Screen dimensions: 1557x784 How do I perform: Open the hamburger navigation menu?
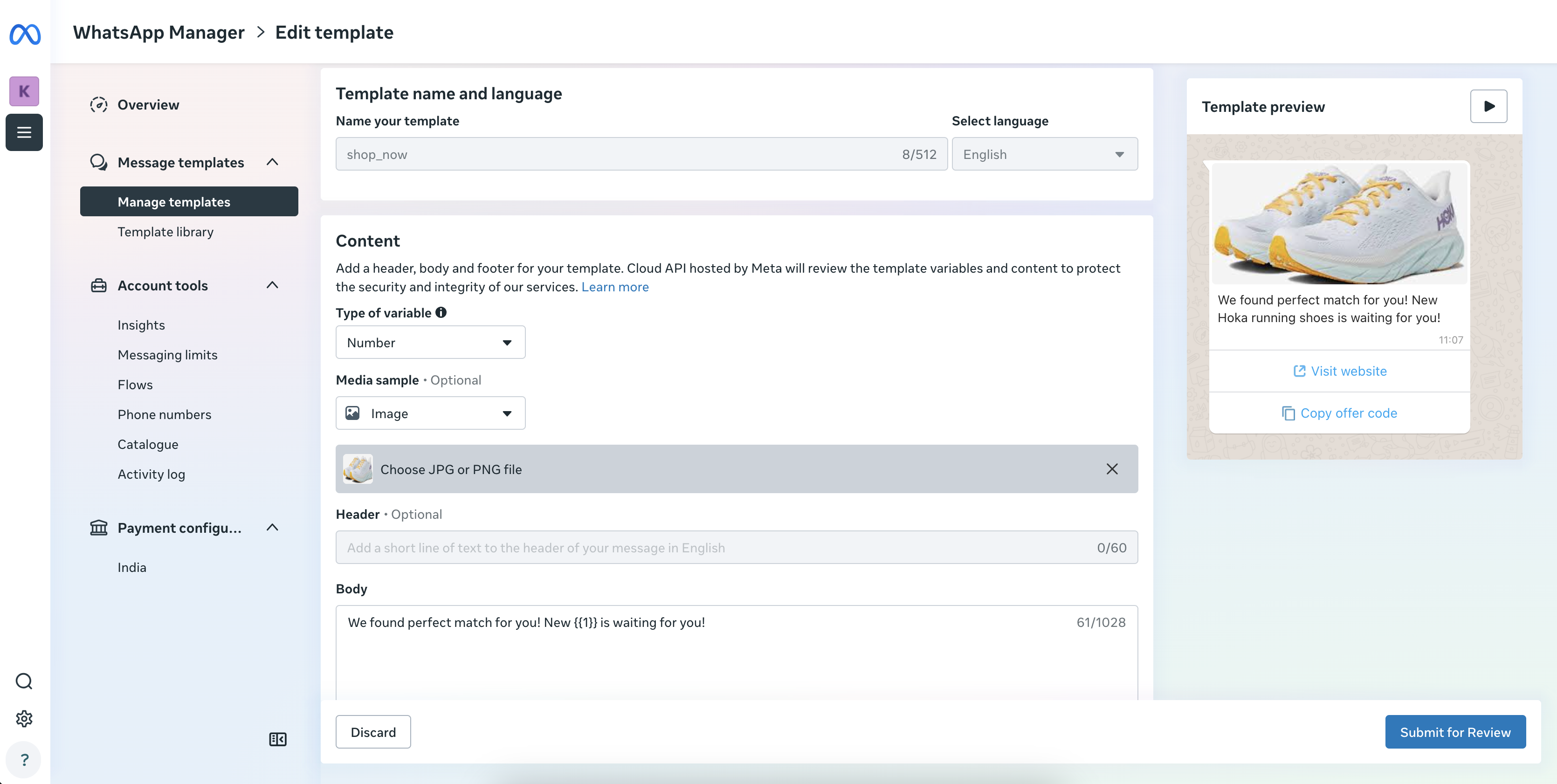pyautogui.click(x=24, y=132)
